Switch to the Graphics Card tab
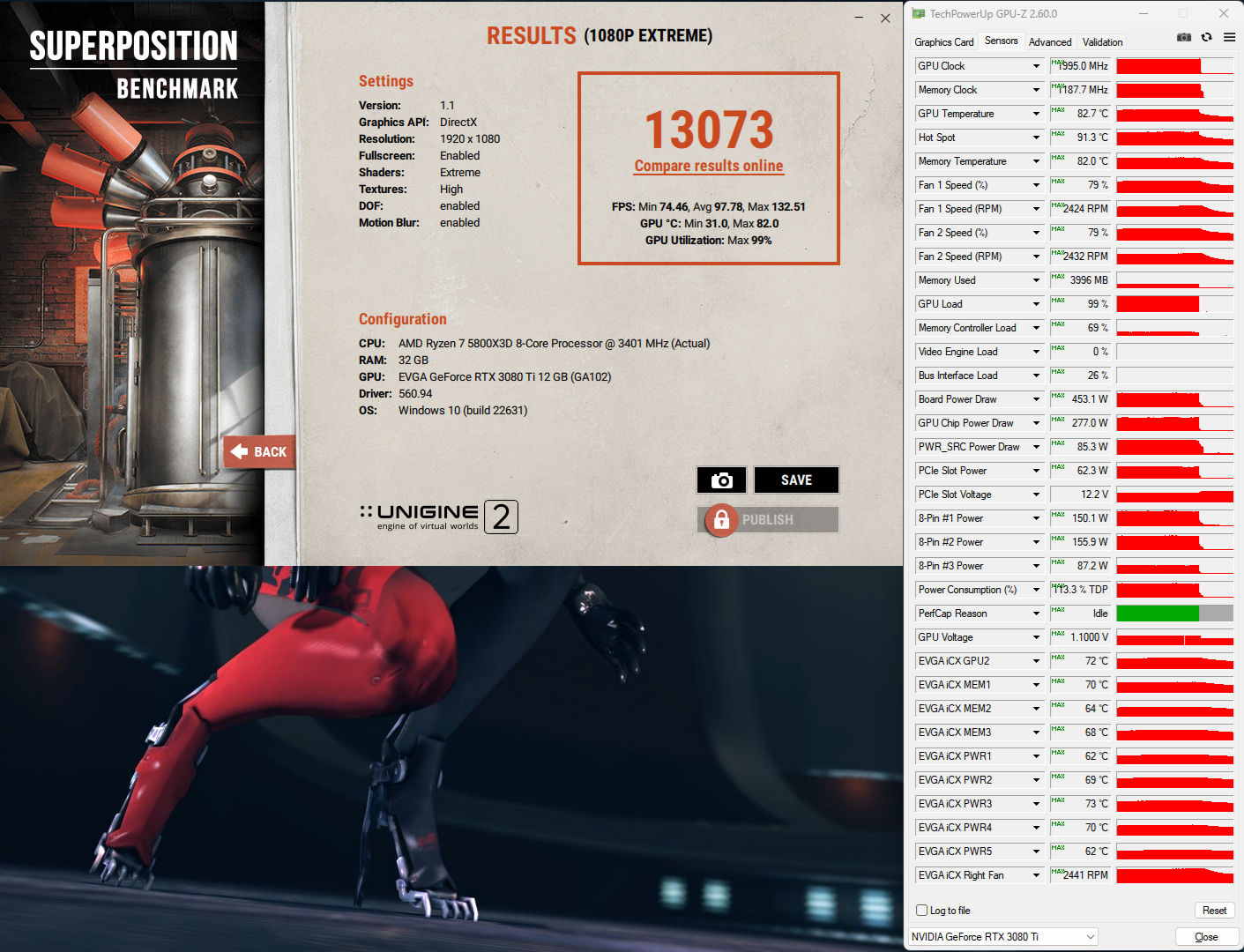This screenshot has height=952, width=1244. click(944, 42)
